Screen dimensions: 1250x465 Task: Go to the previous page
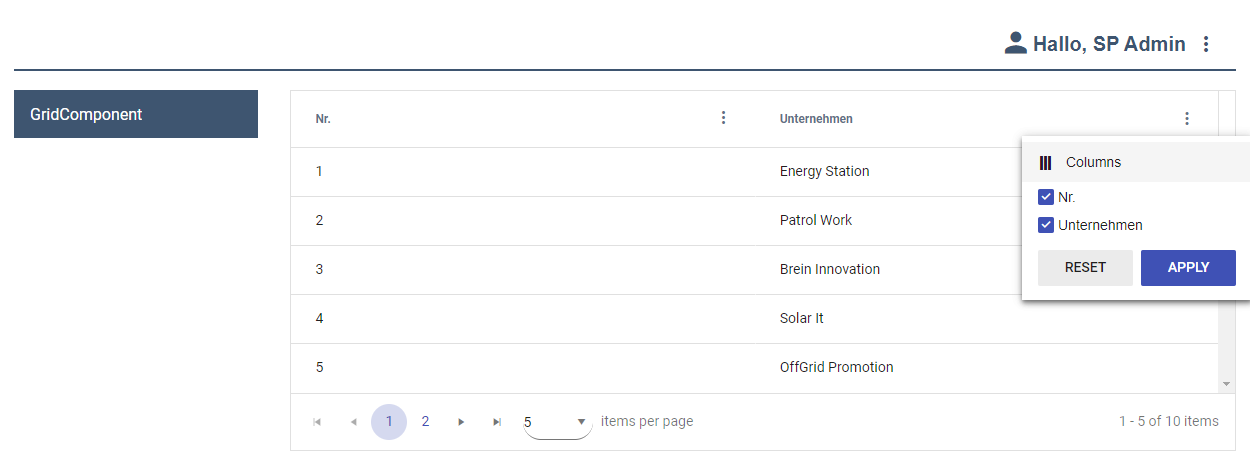point(353,422)
